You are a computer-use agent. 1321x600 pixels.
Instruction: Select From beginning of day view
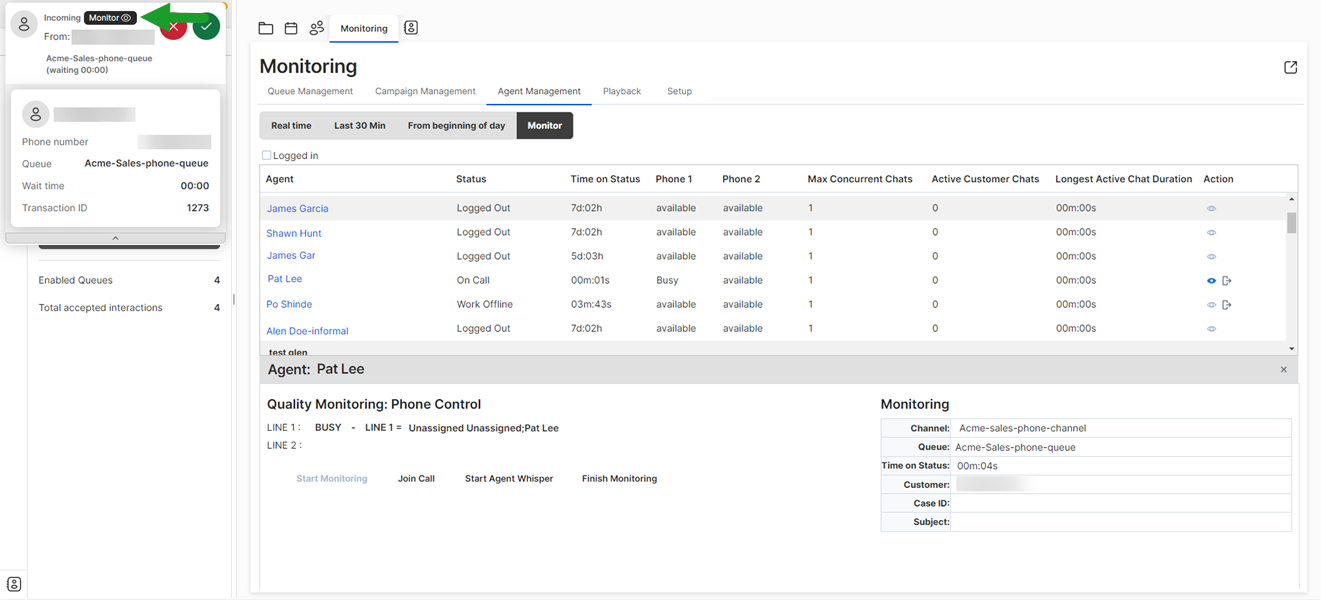tap(456, 126)
